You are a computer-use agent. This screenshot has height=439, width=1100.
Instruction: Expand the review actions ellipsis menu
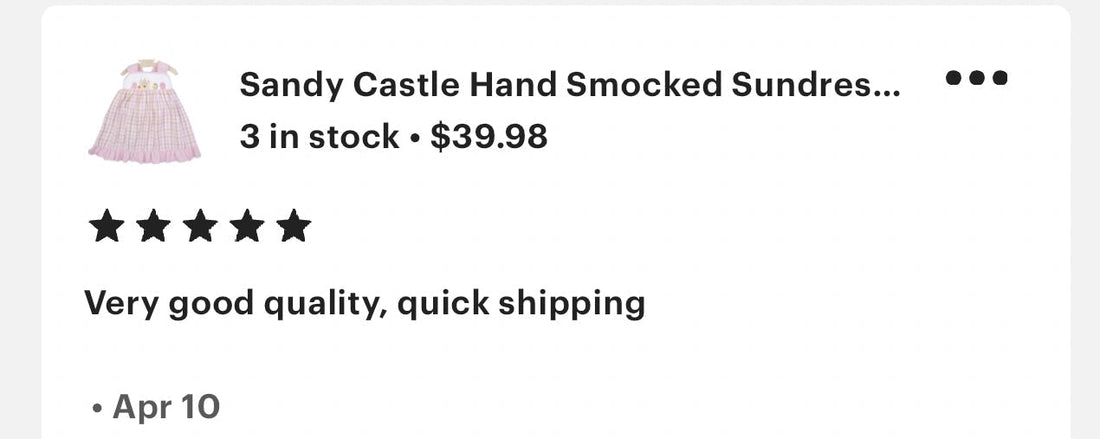tap(977, 77)
